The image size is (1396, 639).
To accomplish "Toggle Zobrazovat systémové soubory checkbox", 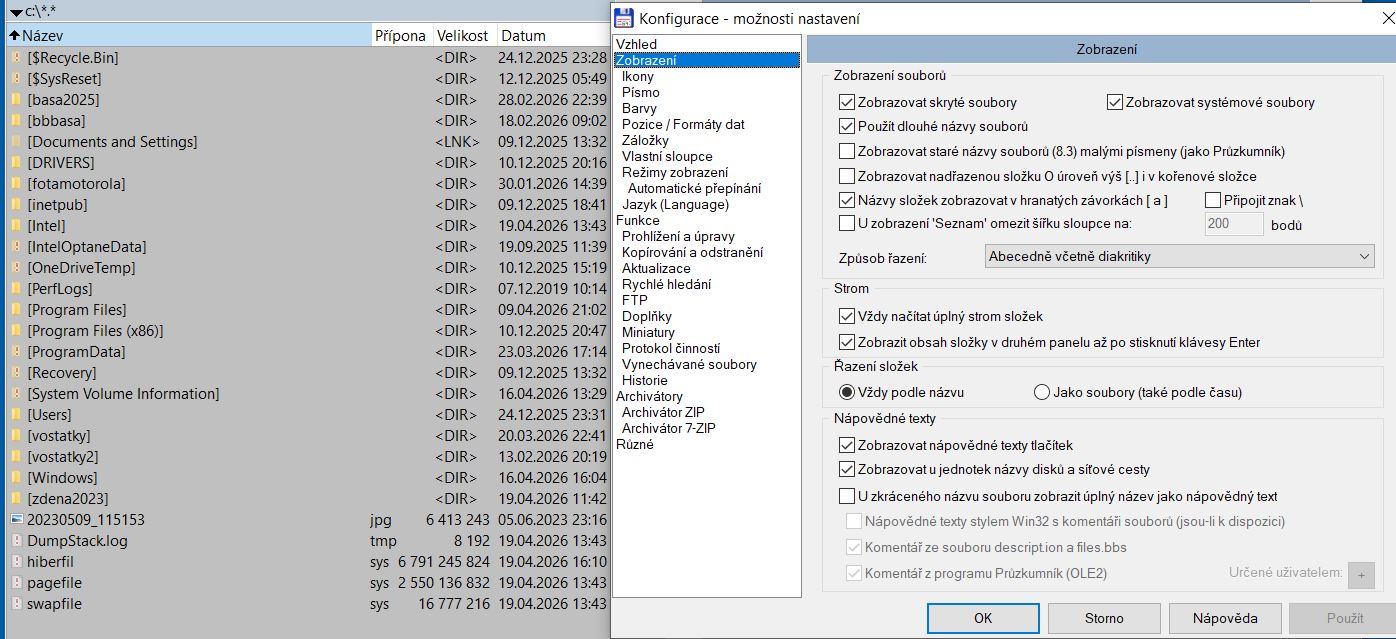I will [x=1115, y=102].
